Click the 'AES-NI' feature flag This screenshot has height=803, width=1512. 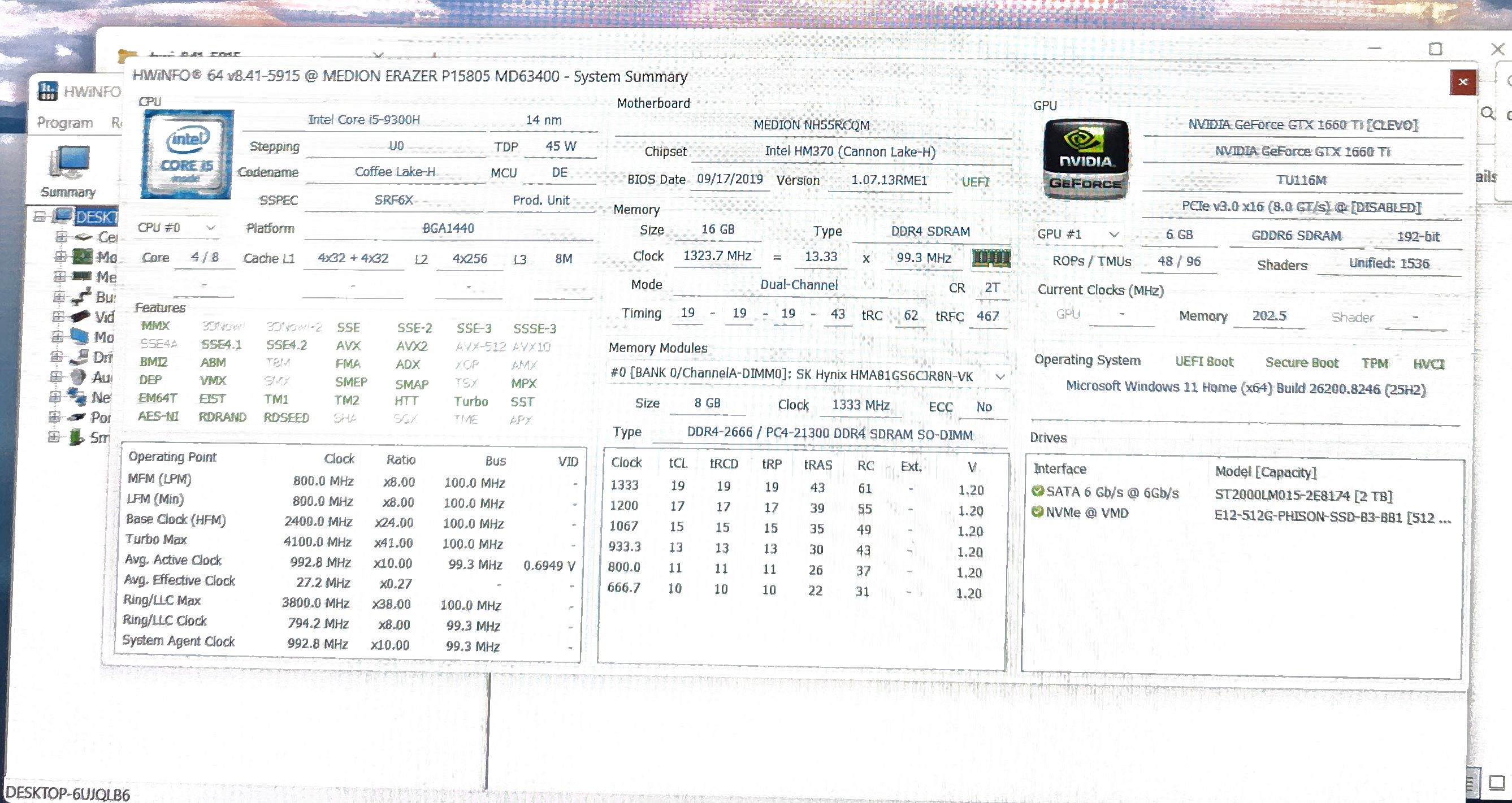pyautogui.click(x=158, y=416)
